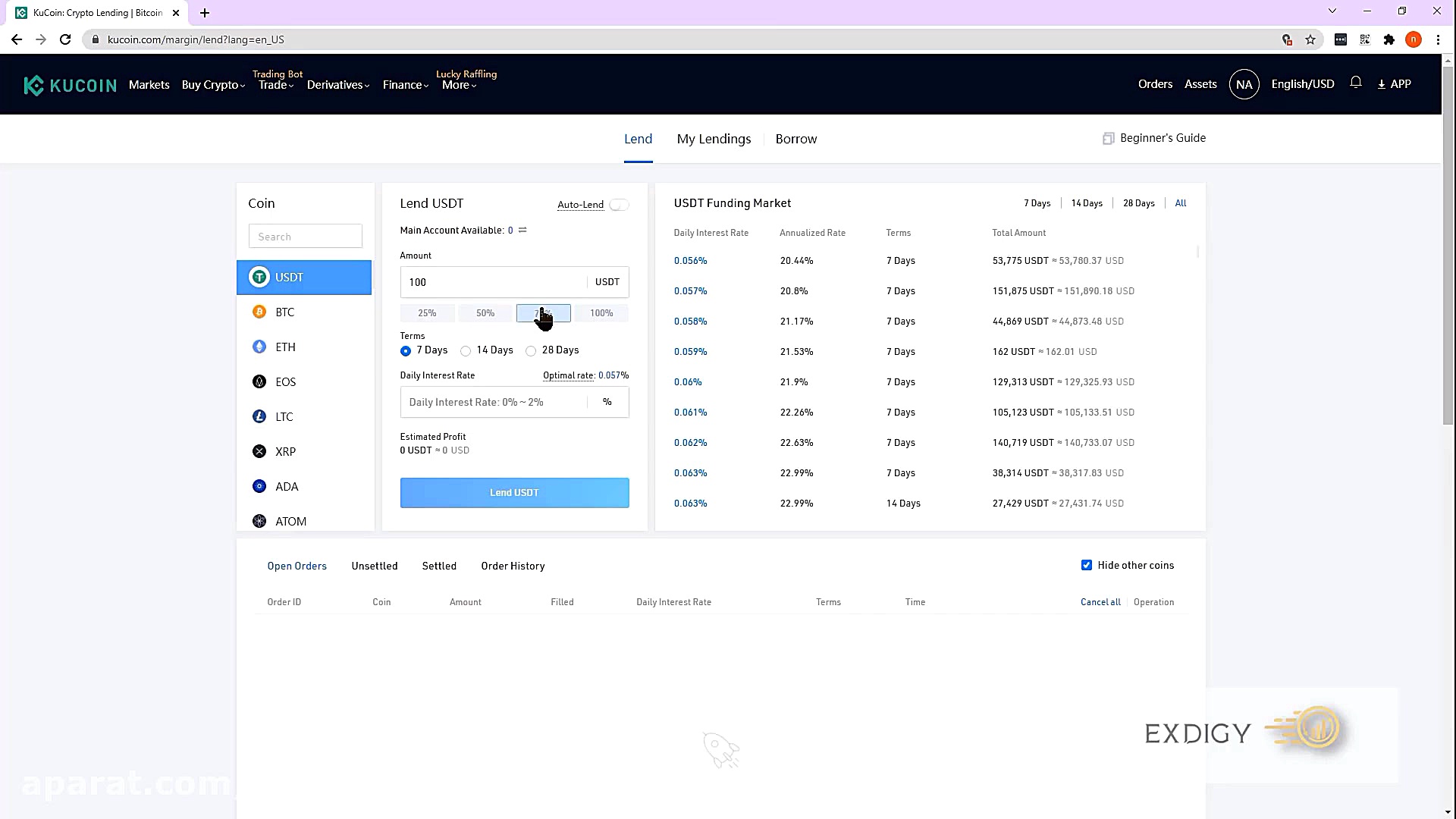Image resolution: width=1456 pixels, height=819 pixels.
Task: Select the ETH coin icon
Action: coord(259,347)
